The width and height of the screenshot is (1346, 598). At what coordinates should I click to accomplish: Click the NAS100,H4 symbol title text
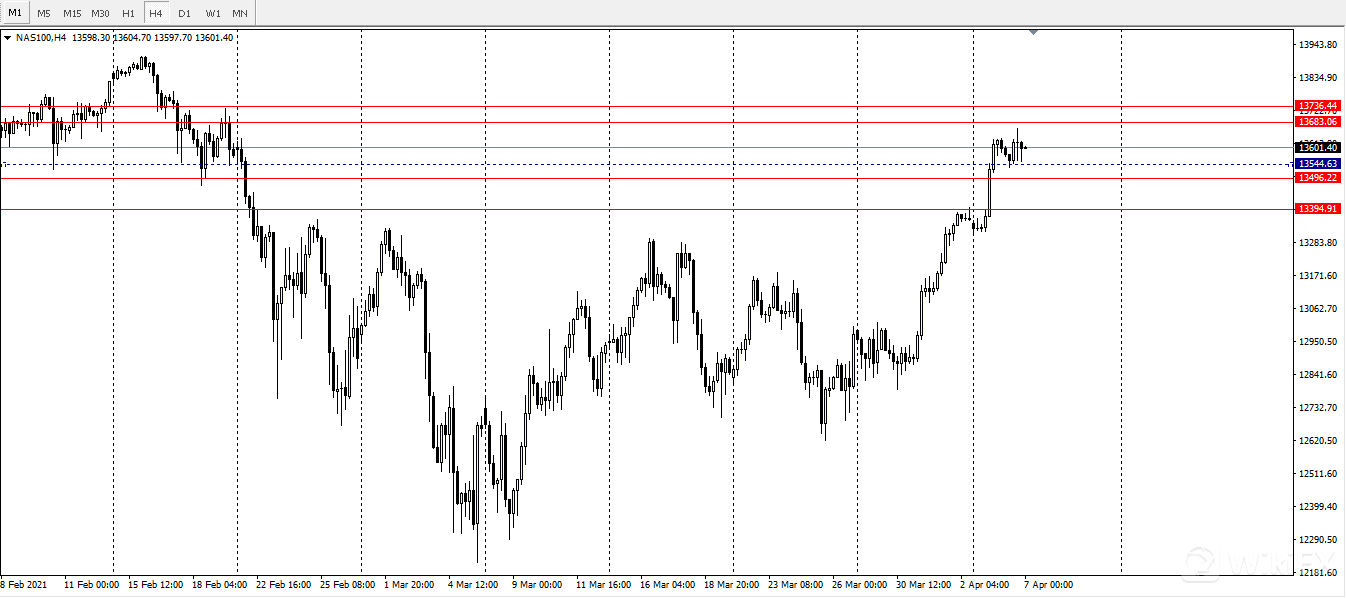[x=41, y=38]
